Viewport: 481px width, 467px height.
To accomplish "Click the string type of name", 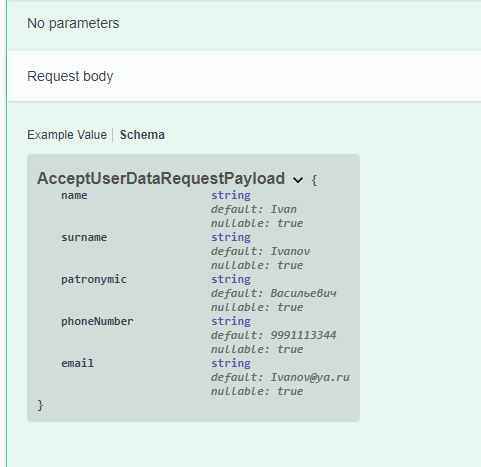I will [x=231, y=195].
